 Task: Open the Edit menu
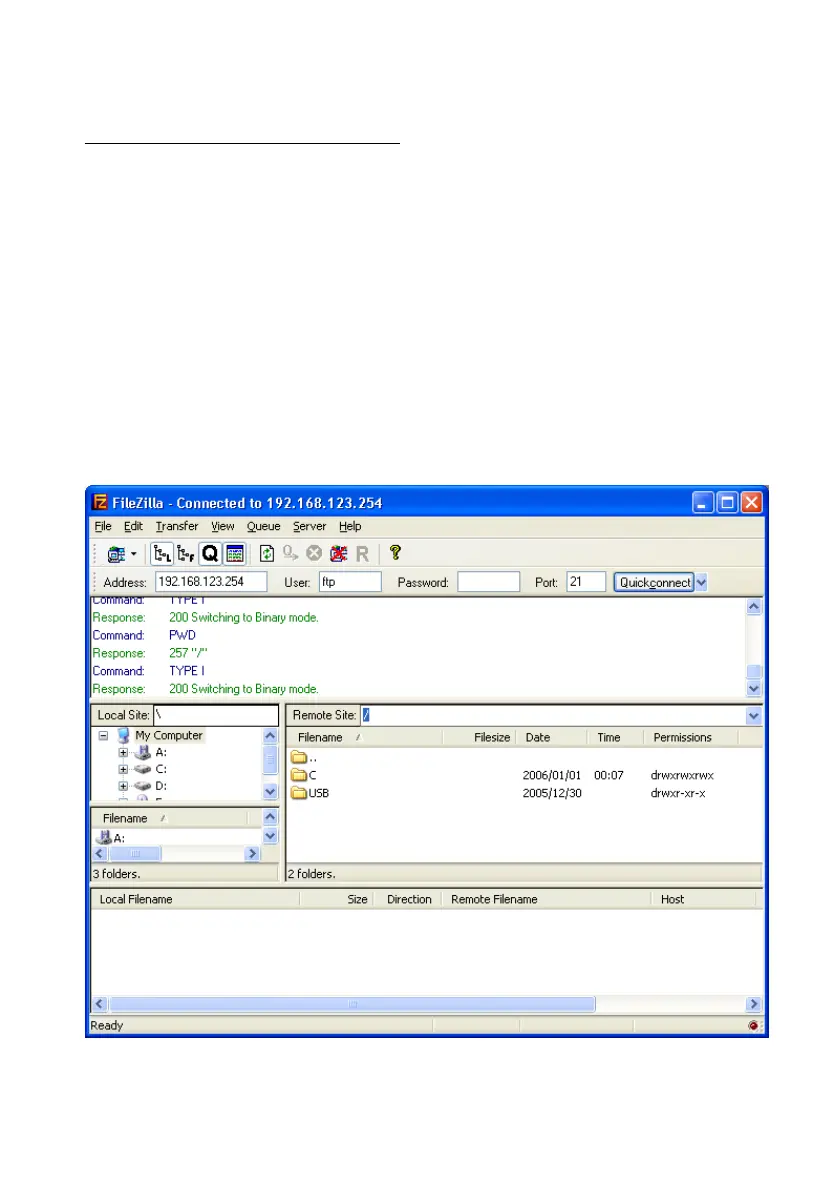pyautogui.click(x=133, y=526)
